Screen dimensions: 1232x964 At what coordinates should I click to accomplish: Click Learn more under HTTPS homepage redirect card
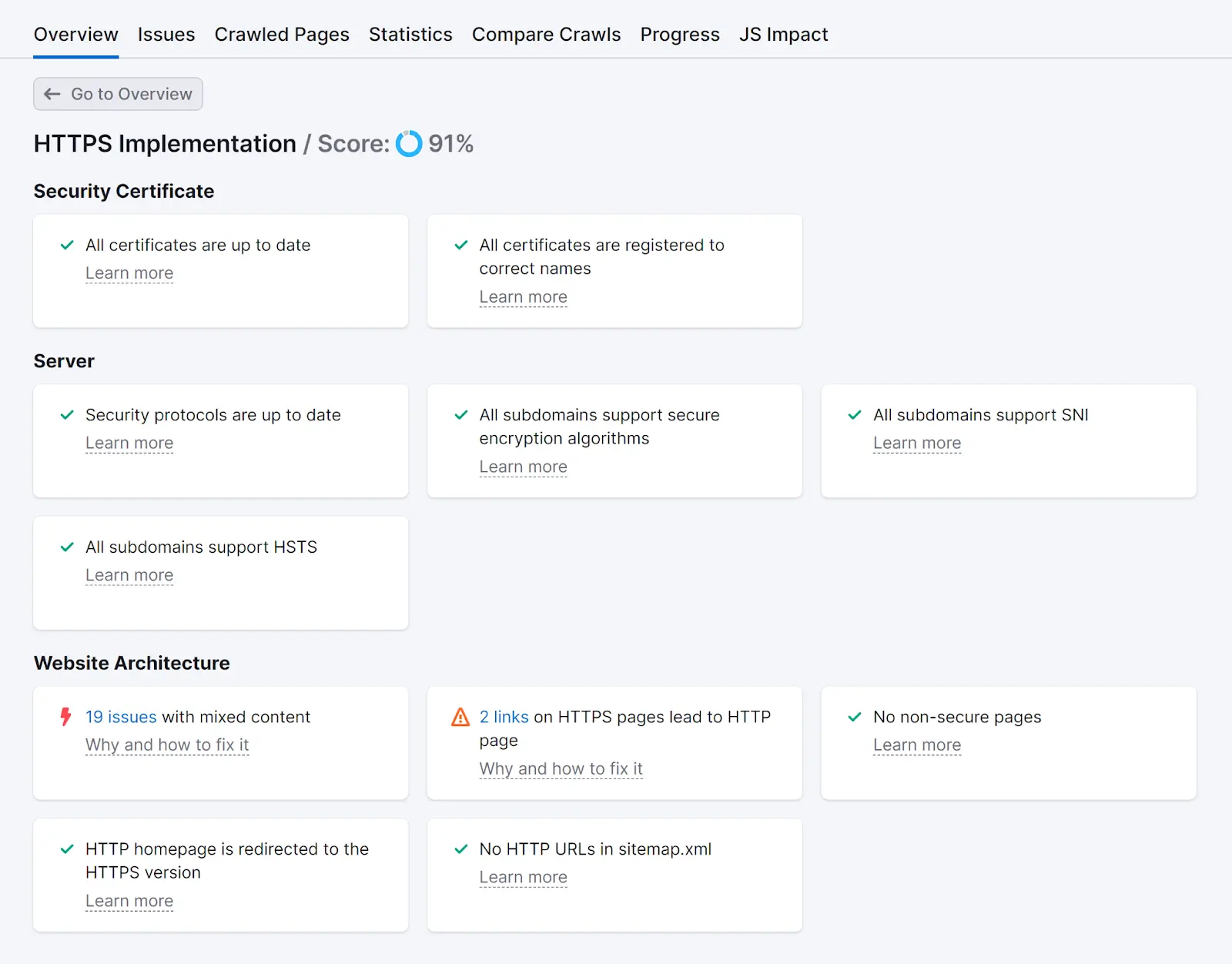[129, 901]
